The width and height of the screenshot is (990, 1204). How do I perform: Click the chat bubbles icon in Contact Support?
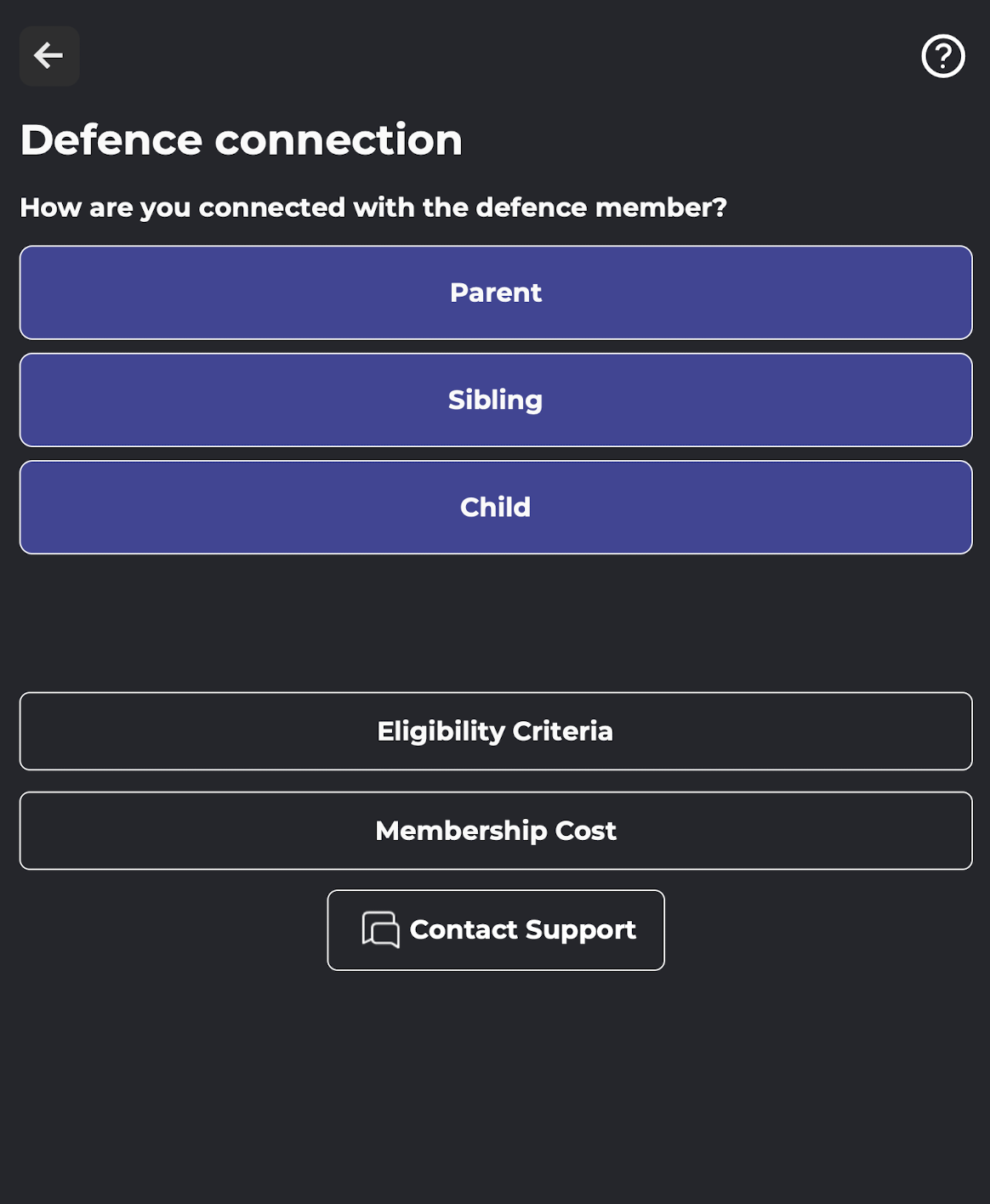pyautogui.click(x=380, y=929)
